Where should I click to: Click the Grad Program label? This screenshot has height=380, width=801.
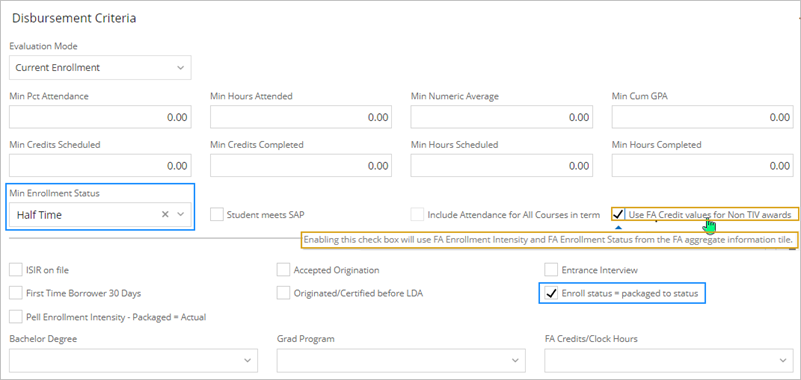305,339
